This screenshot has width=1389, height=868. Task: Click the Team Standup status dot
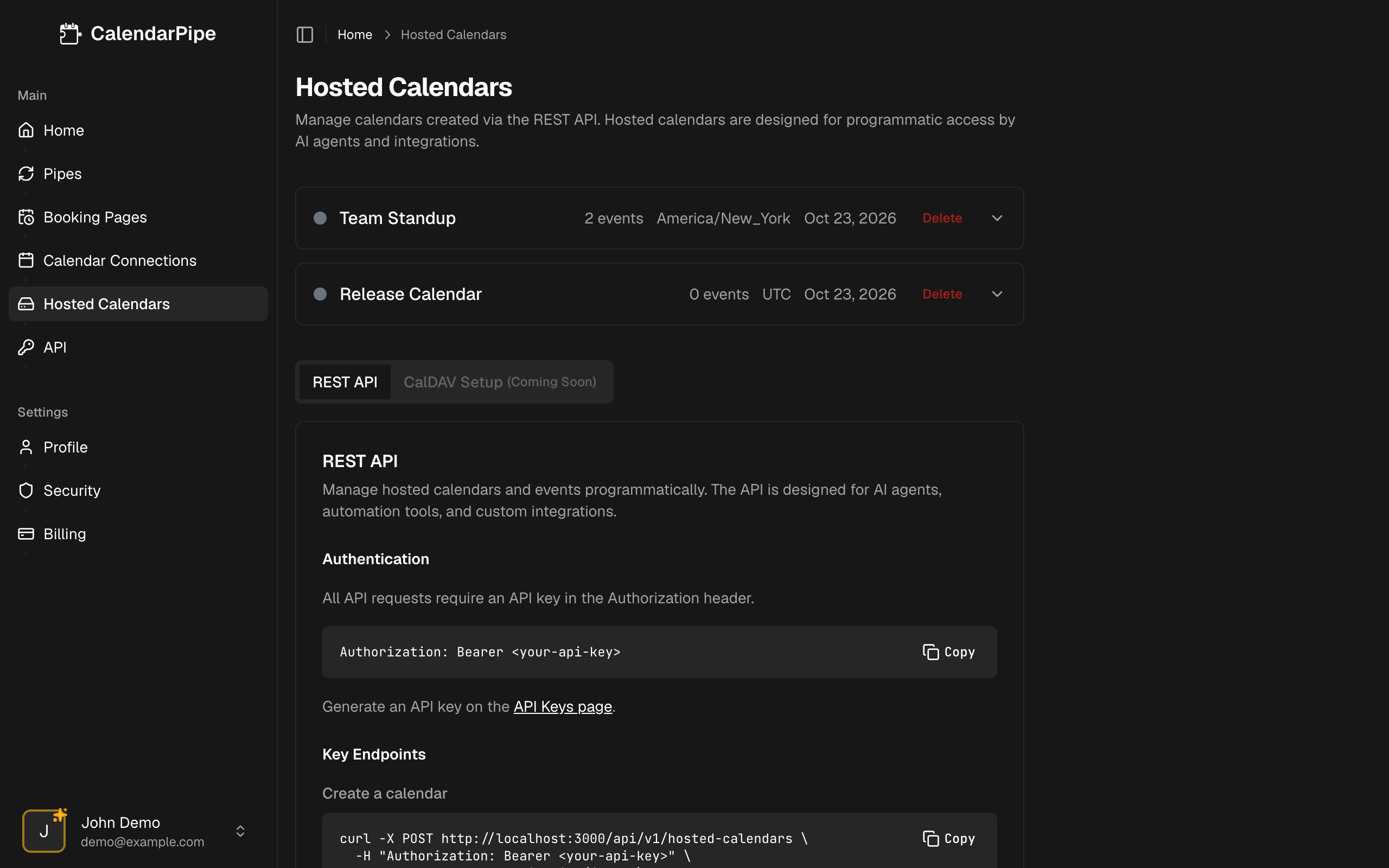coord(320,218)
